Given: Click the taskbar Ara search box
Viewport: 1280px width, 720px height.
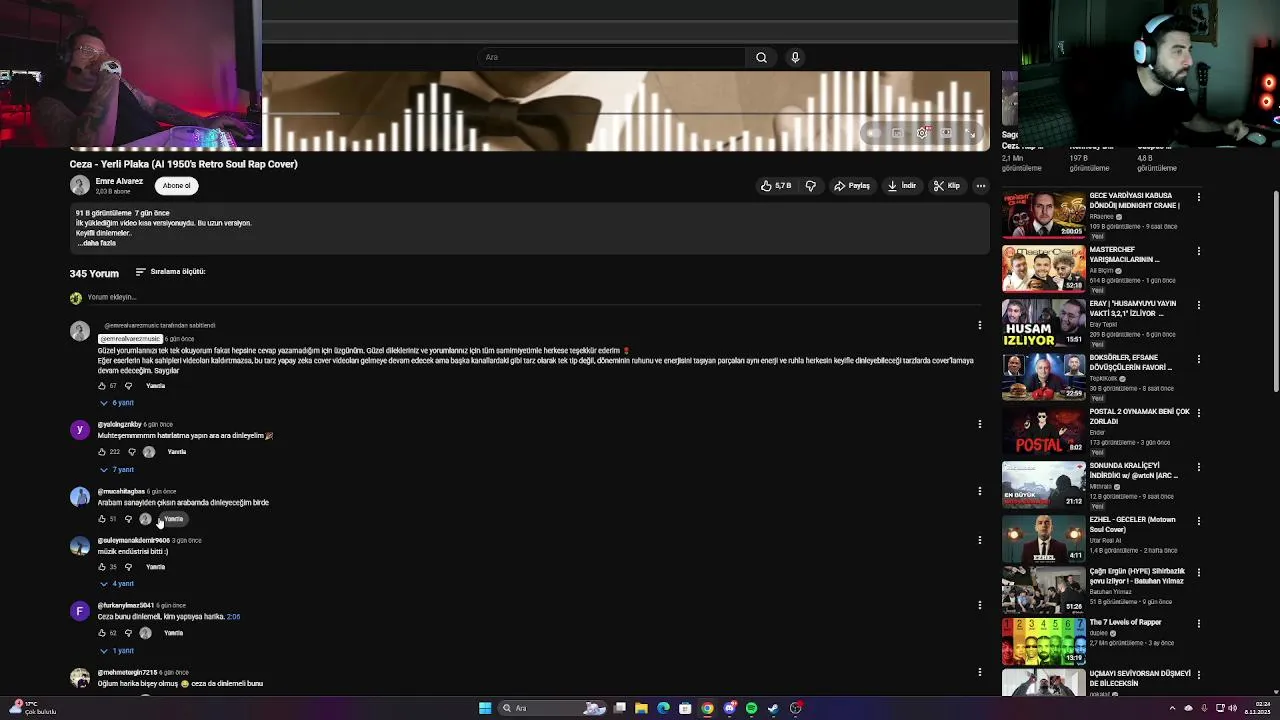Looking at the screenshot, I should (x=553, y=708).
